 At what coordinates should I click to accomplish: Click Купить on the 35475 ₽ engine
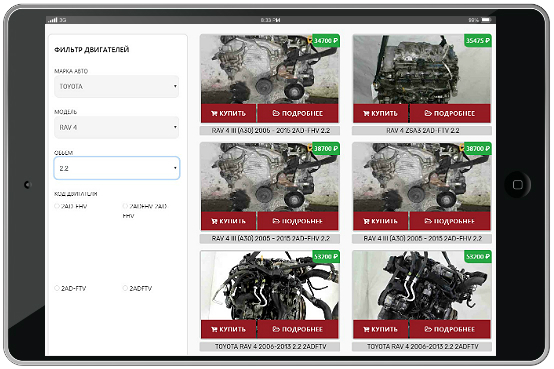[381, 113]
